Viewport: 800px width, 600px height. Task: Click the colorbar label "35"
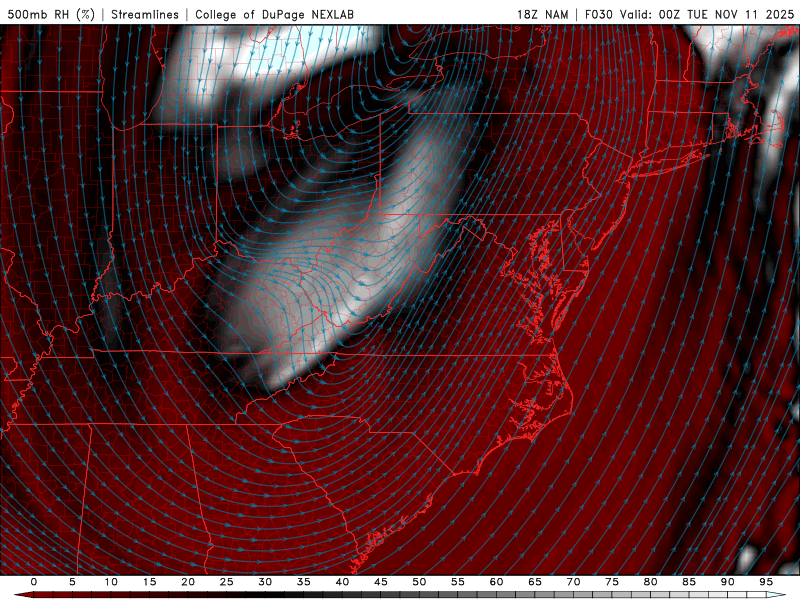click(x=304, y=582)
